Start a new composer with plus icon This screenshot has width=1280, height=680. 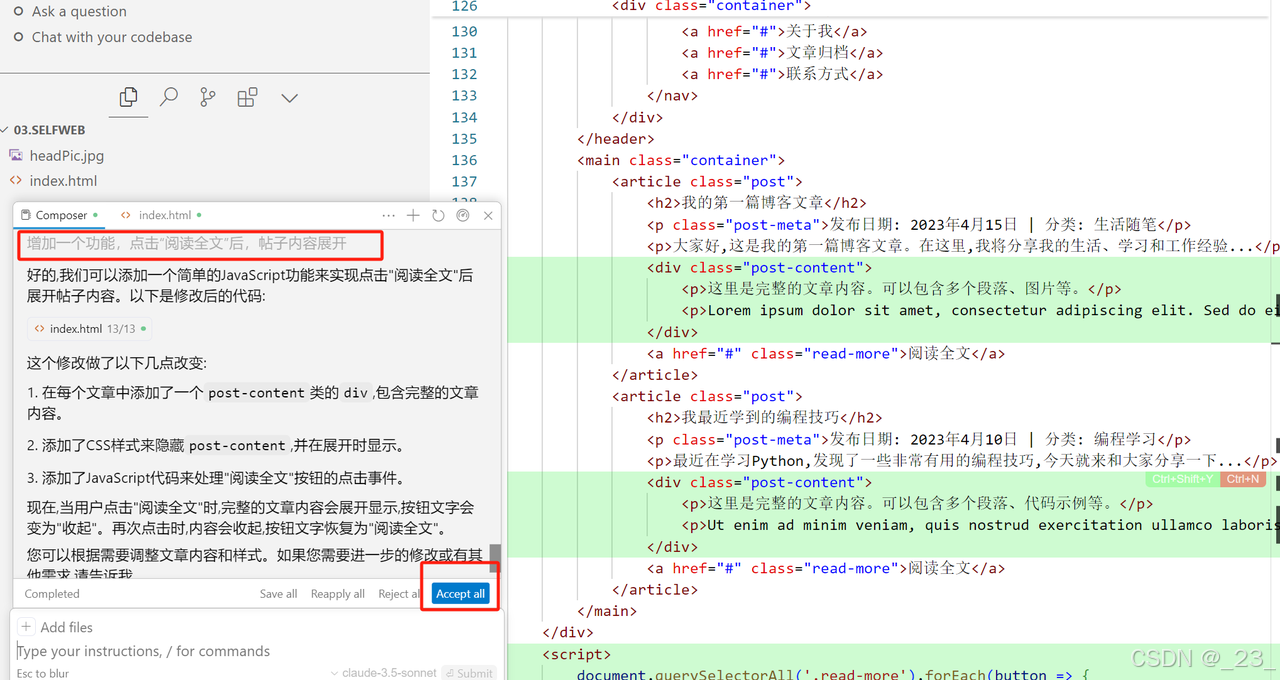coord(413,215)
